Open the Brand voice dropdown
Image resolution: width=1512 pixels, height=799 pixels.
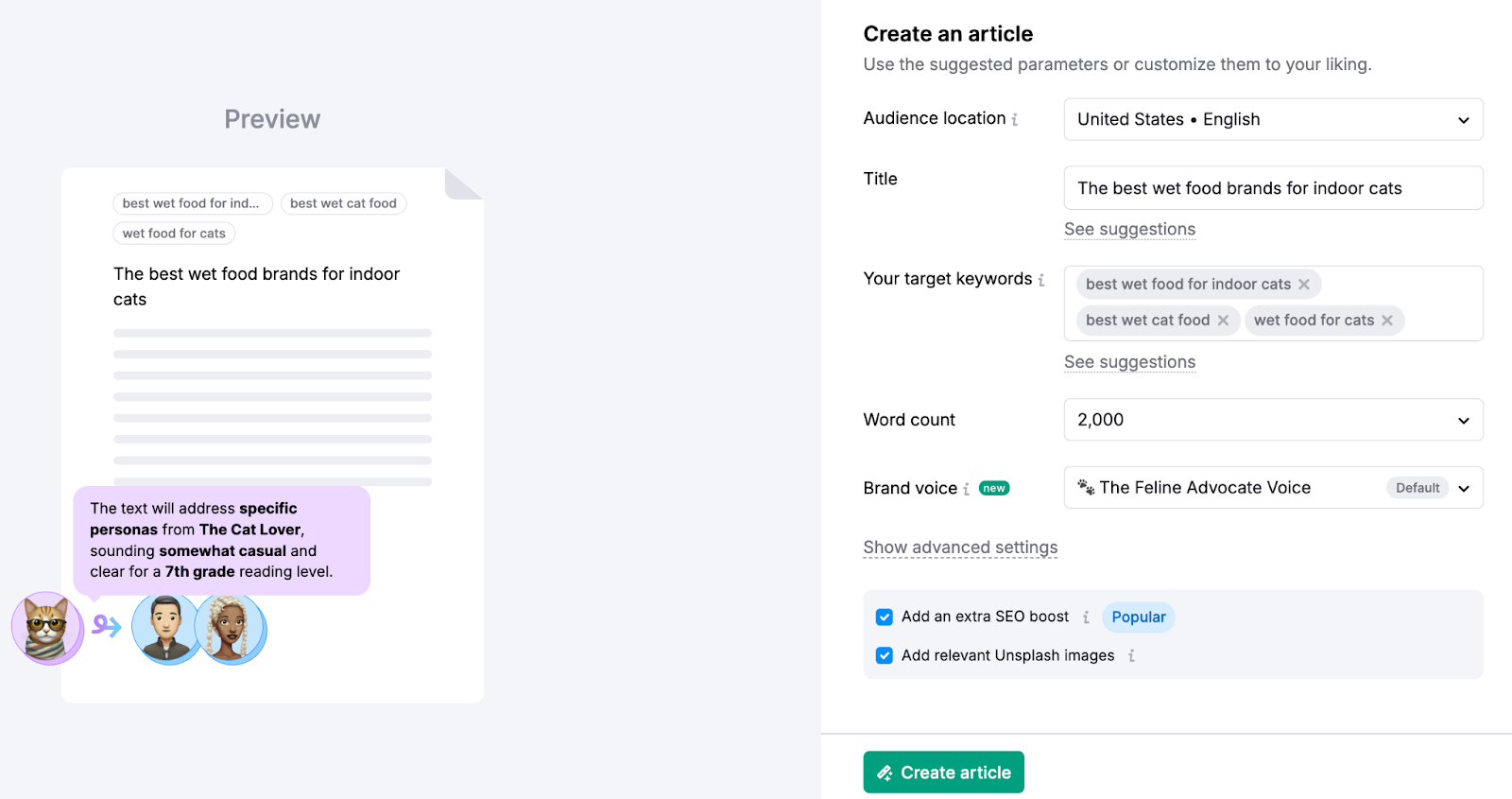pyautogui.click(x=1273, y=488)
